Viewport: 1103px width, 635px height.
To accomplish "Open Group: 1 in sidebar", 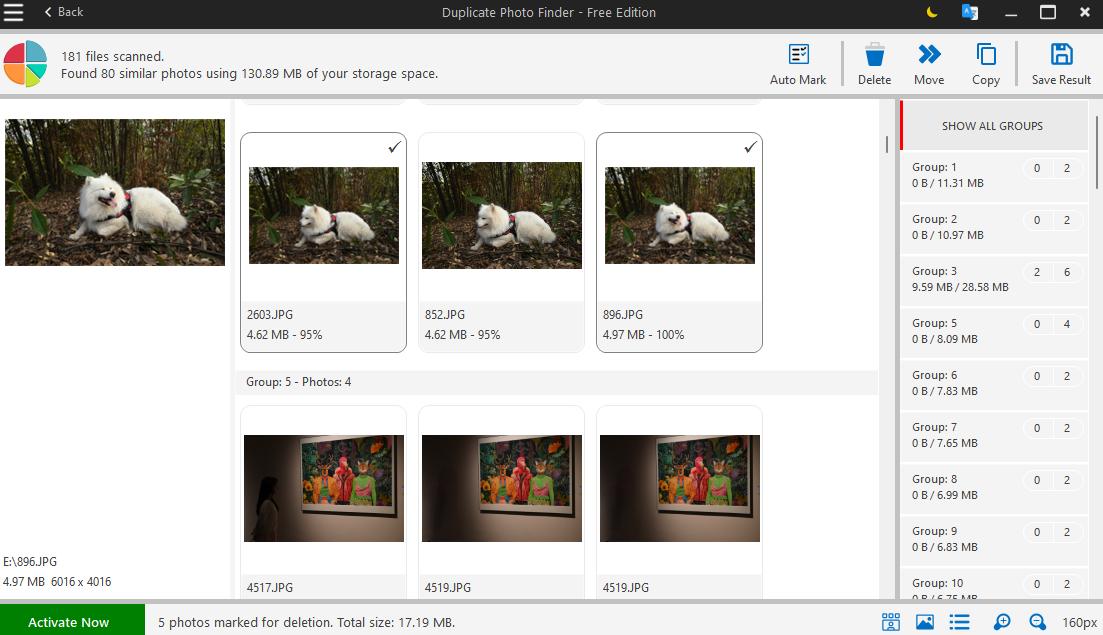I will click(x=993, y=175).
